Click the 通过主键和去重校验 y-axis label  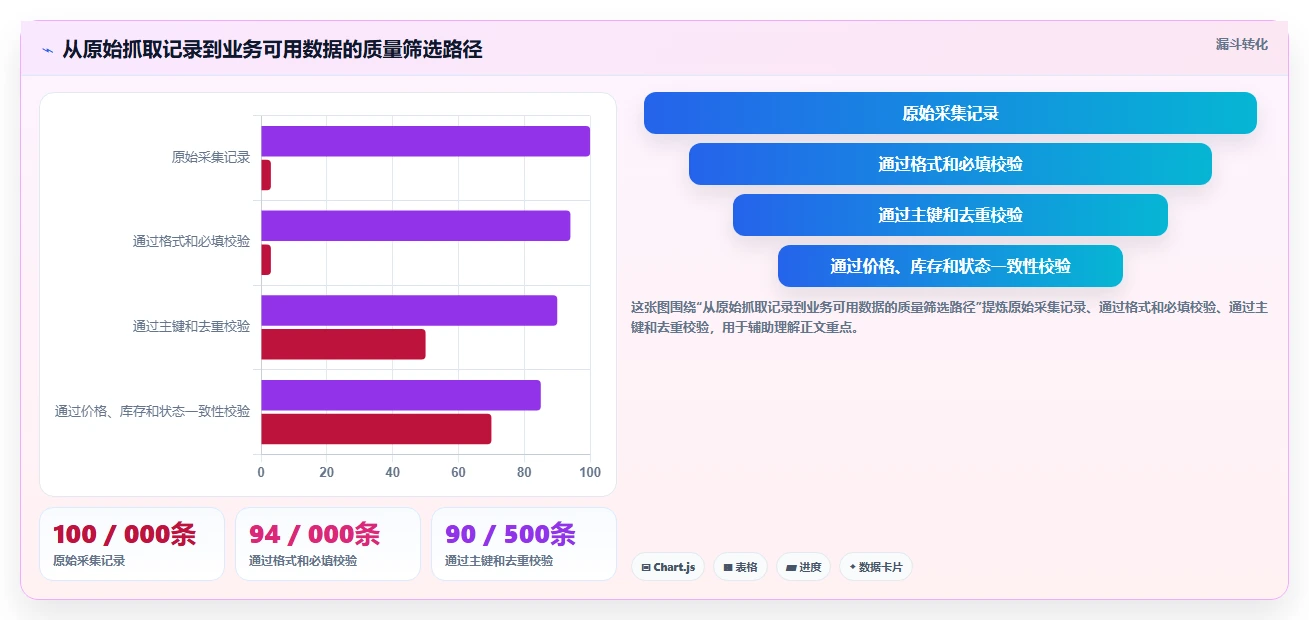pyautogui.click(x=191, y=326)
